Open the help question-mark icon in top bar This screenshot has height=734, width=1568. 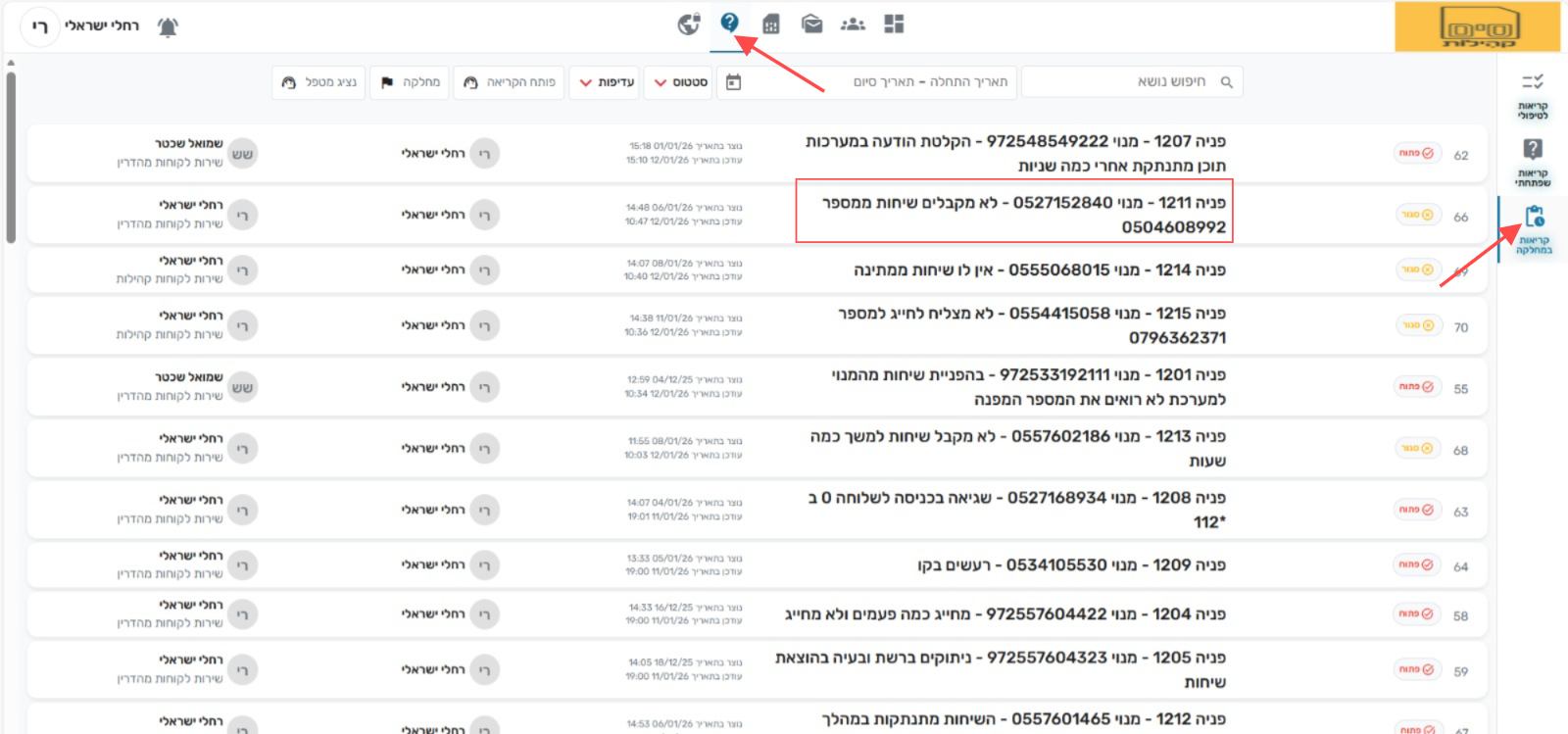pos(729,23)
